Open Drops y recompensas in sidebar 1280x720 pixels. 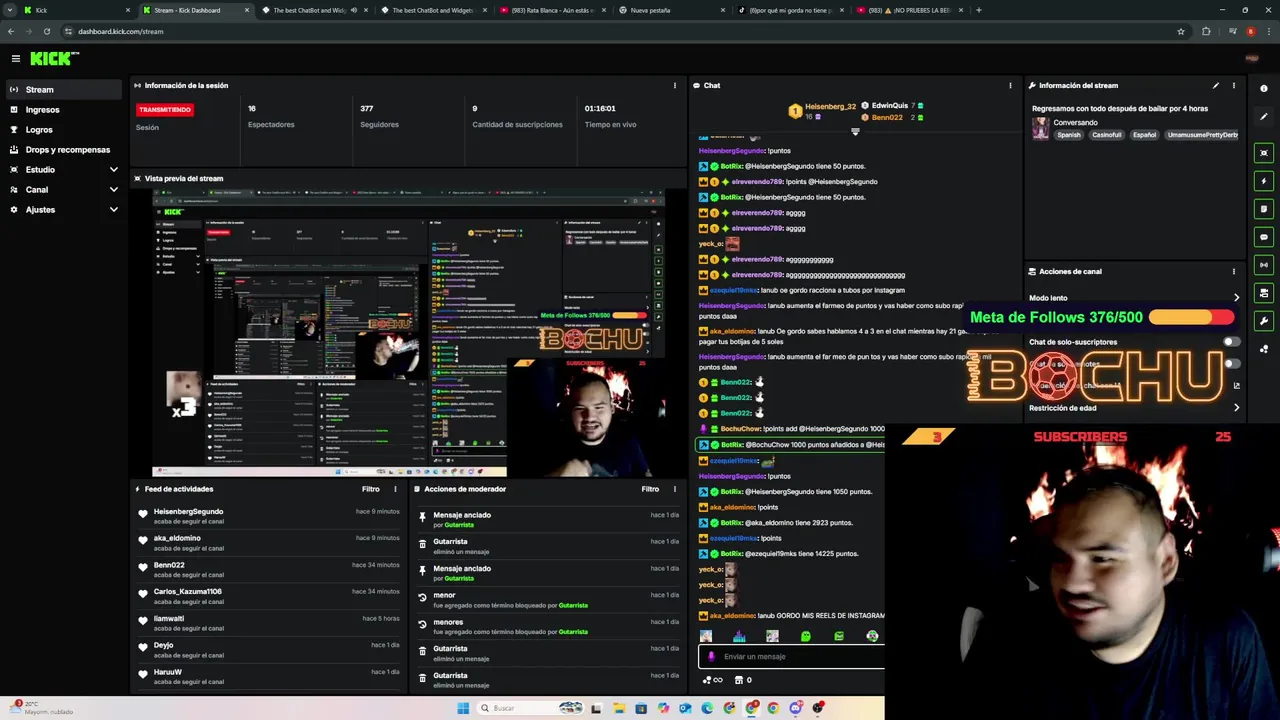(64, 150)
